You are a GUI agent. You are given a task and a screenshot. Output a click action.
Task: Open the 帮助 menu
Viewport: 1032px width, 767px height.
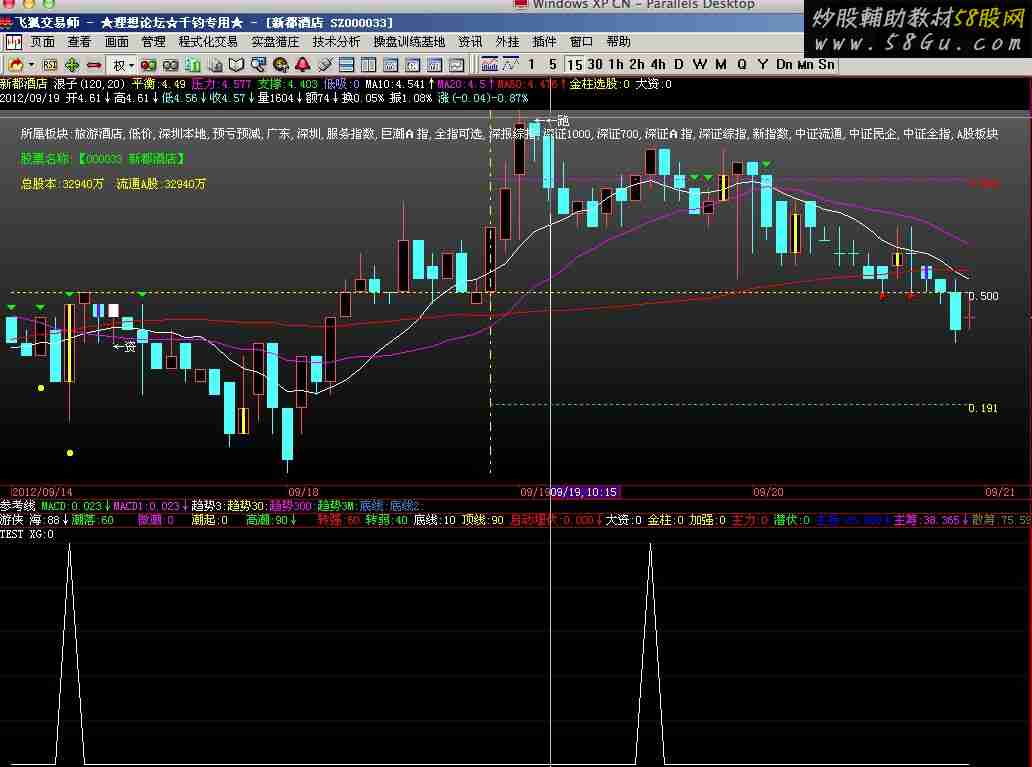[619, 42]
